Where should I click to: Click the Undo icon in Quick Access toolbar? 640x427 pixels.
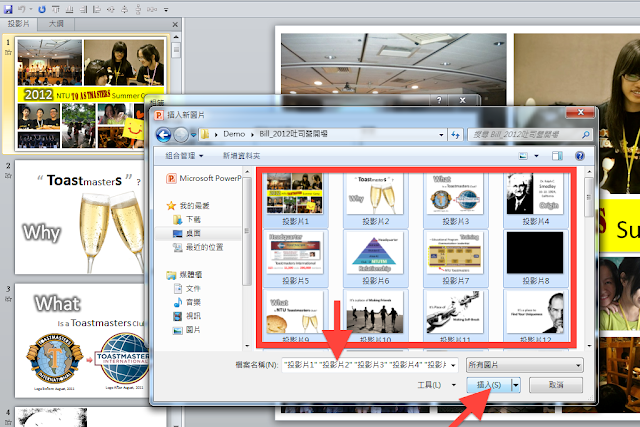pos(22,9)
